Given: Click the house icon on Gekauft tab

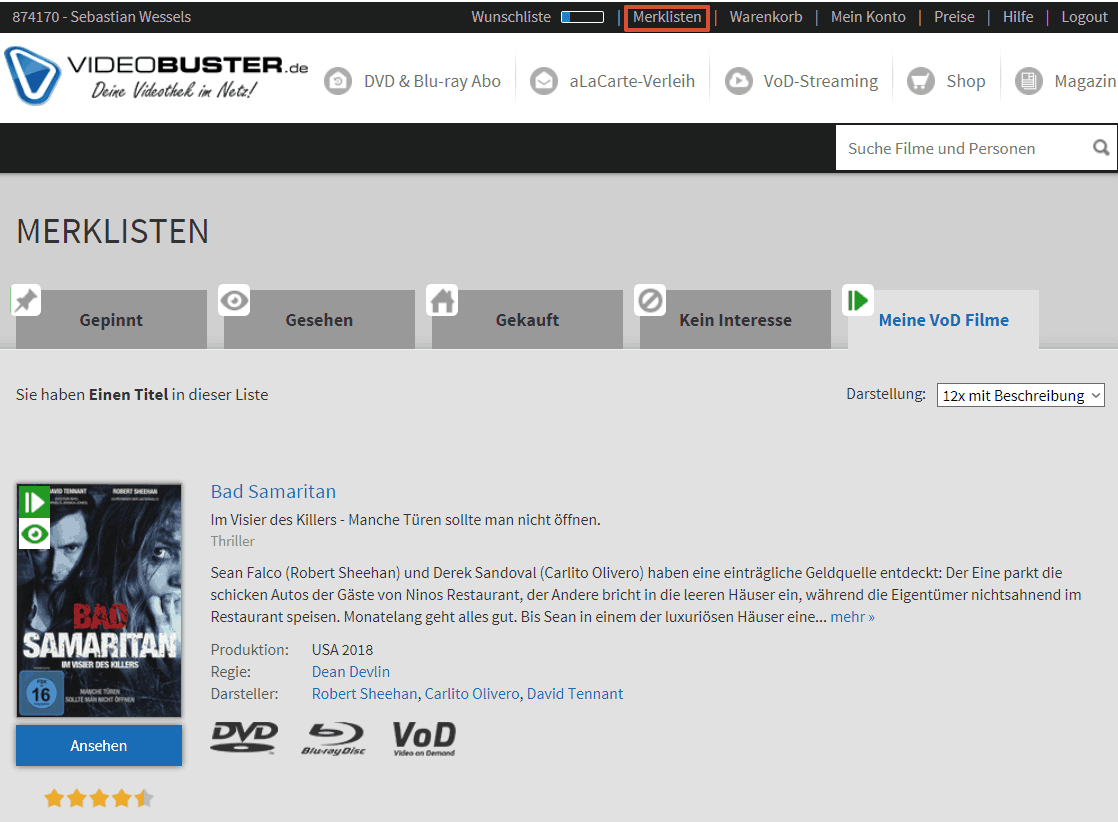Looking at the screenshot, I should 442,300.
